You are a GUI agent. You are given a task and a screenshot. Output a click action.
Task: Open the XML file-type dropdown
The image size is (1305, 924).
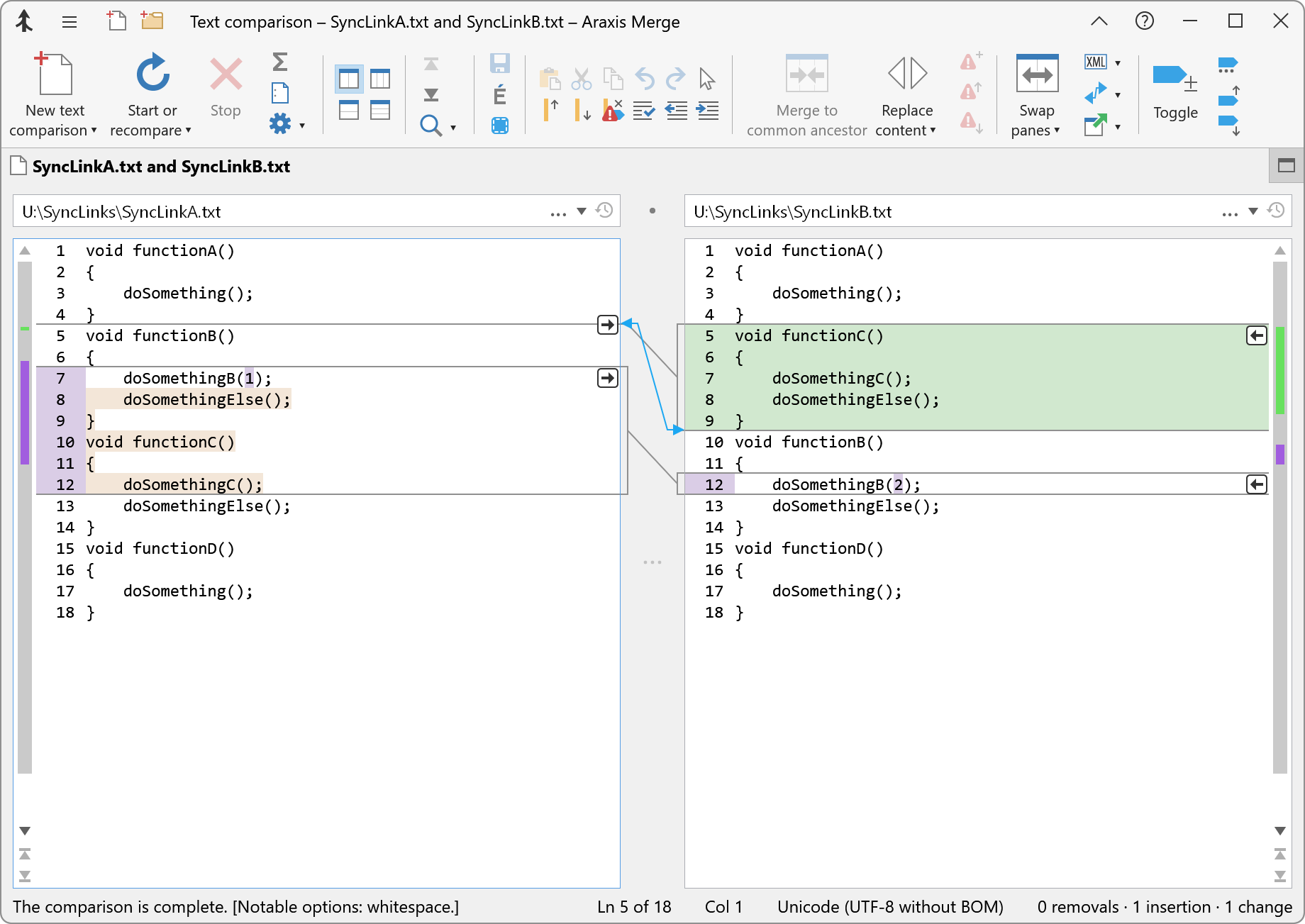(x=1117, y=62)
